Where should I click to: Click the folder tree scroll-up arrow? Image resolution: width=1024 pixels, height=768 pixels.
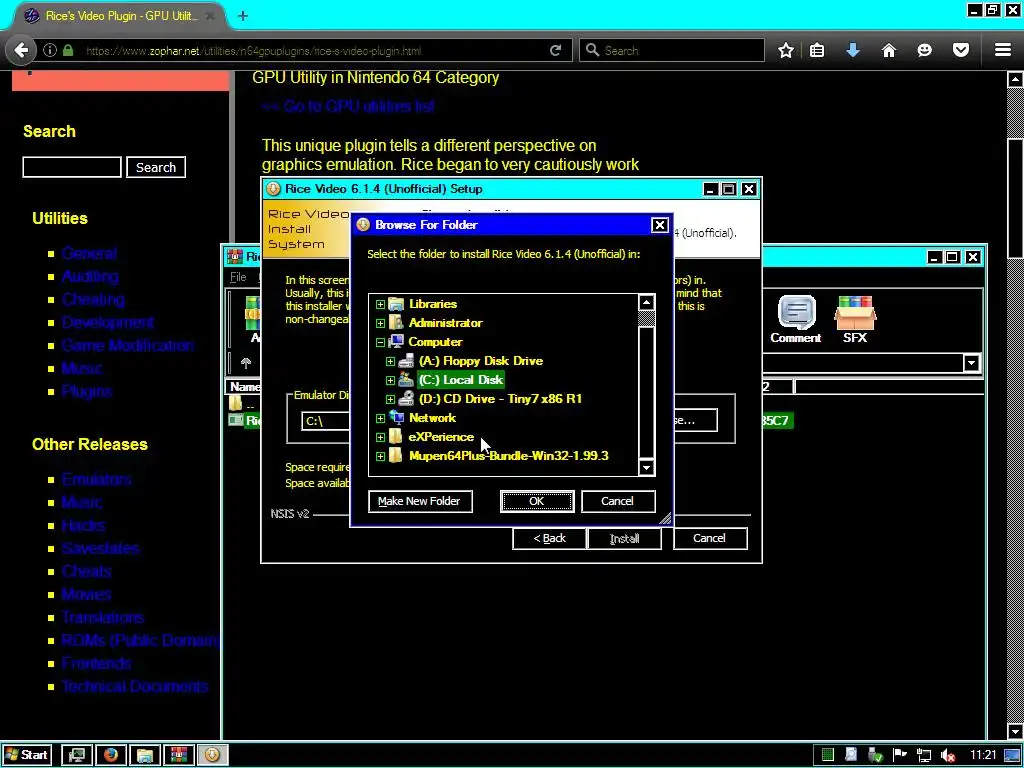(646, 302)
